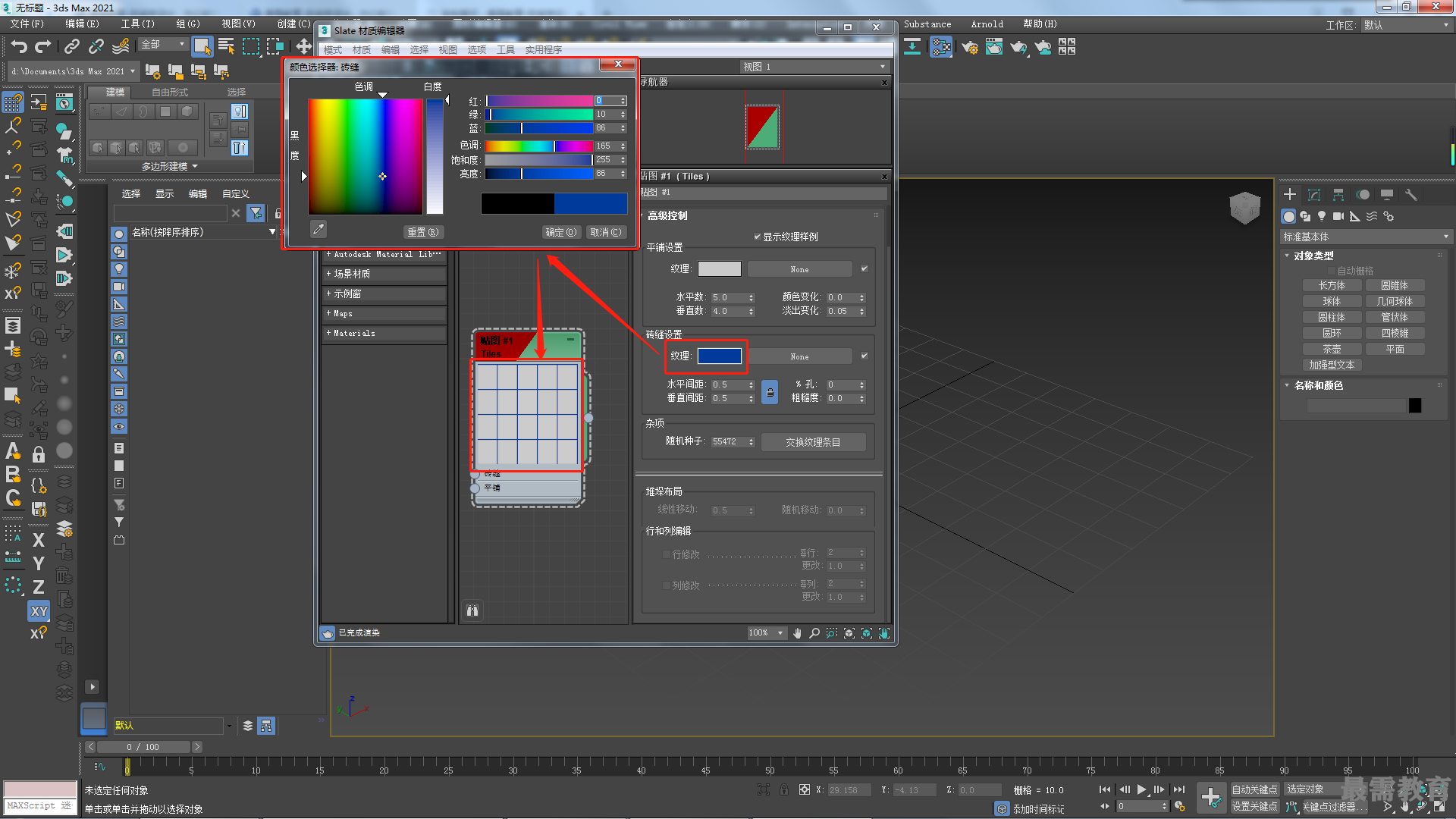Click the lock icon beside gap spacing

(x=770, y=392)
